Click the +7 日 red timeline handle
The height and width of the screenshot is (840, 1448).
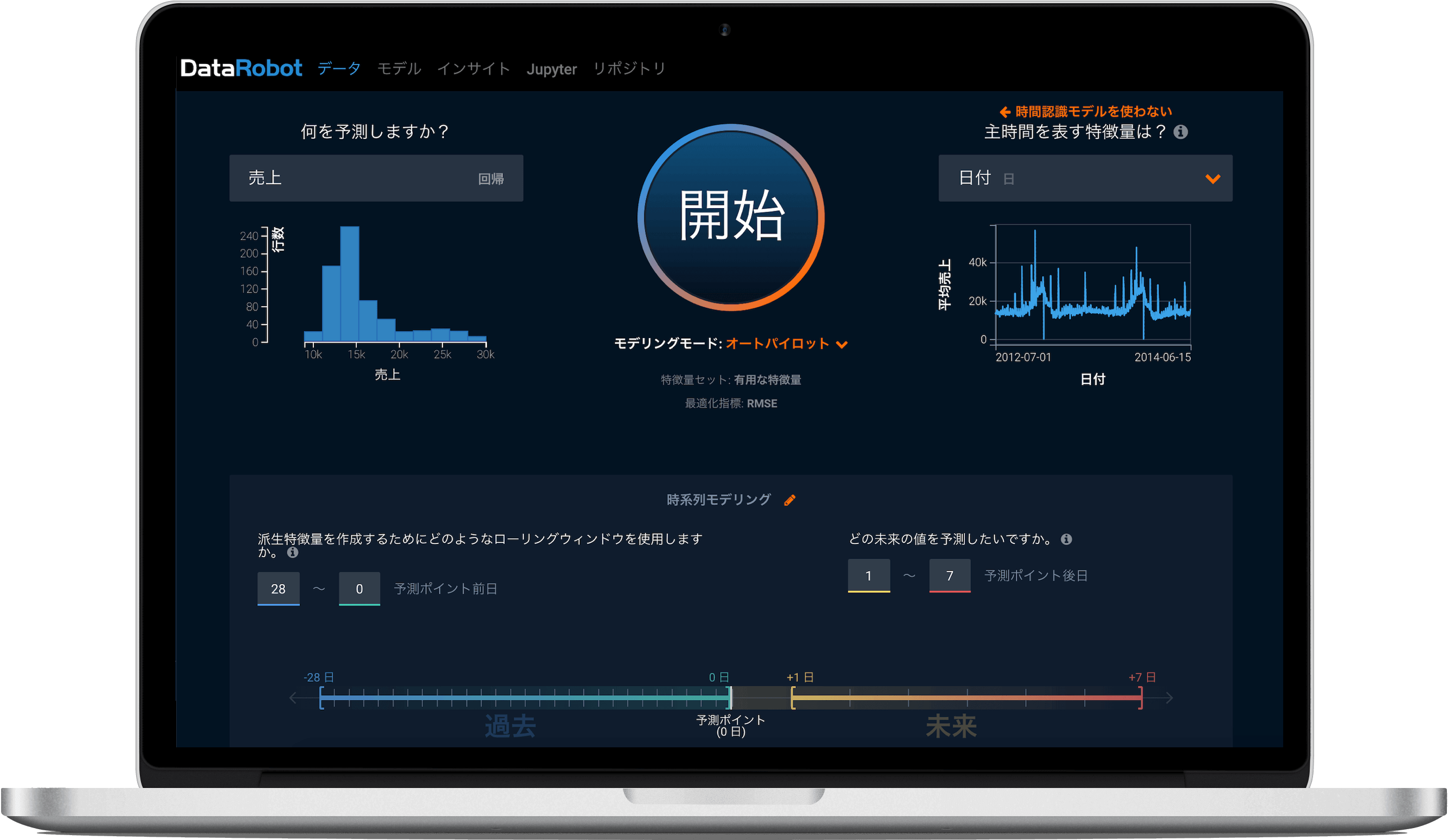coord(1141,698)
